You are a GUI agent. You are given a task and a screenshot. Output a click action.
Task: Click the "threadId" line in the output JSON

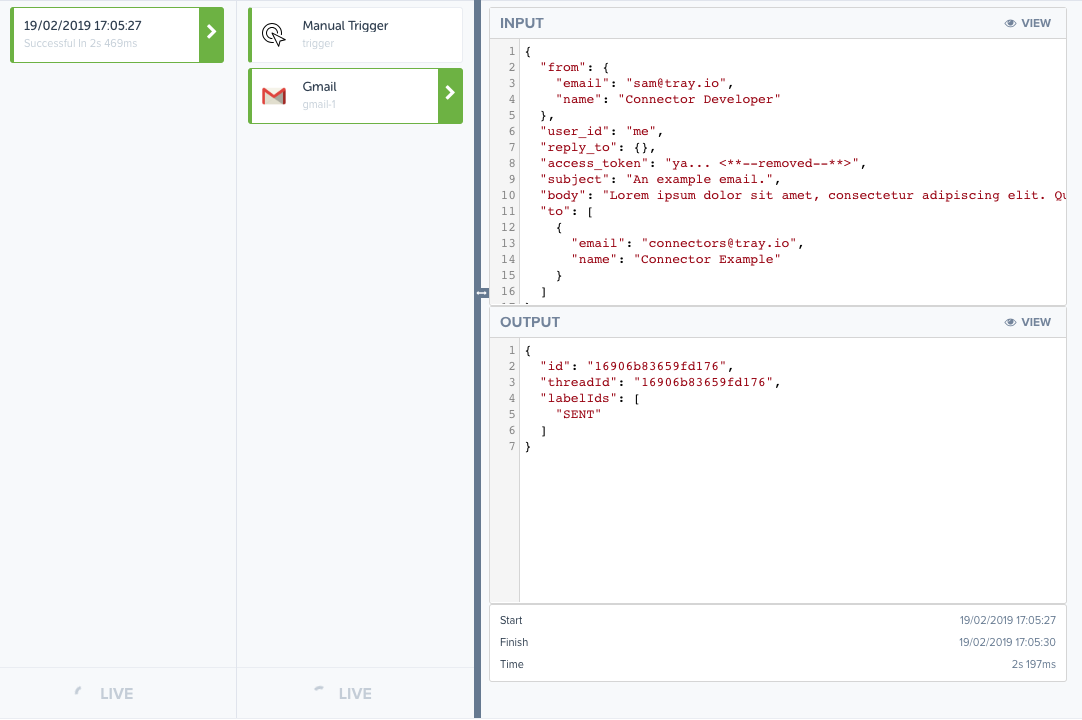[x=658, y=382]
